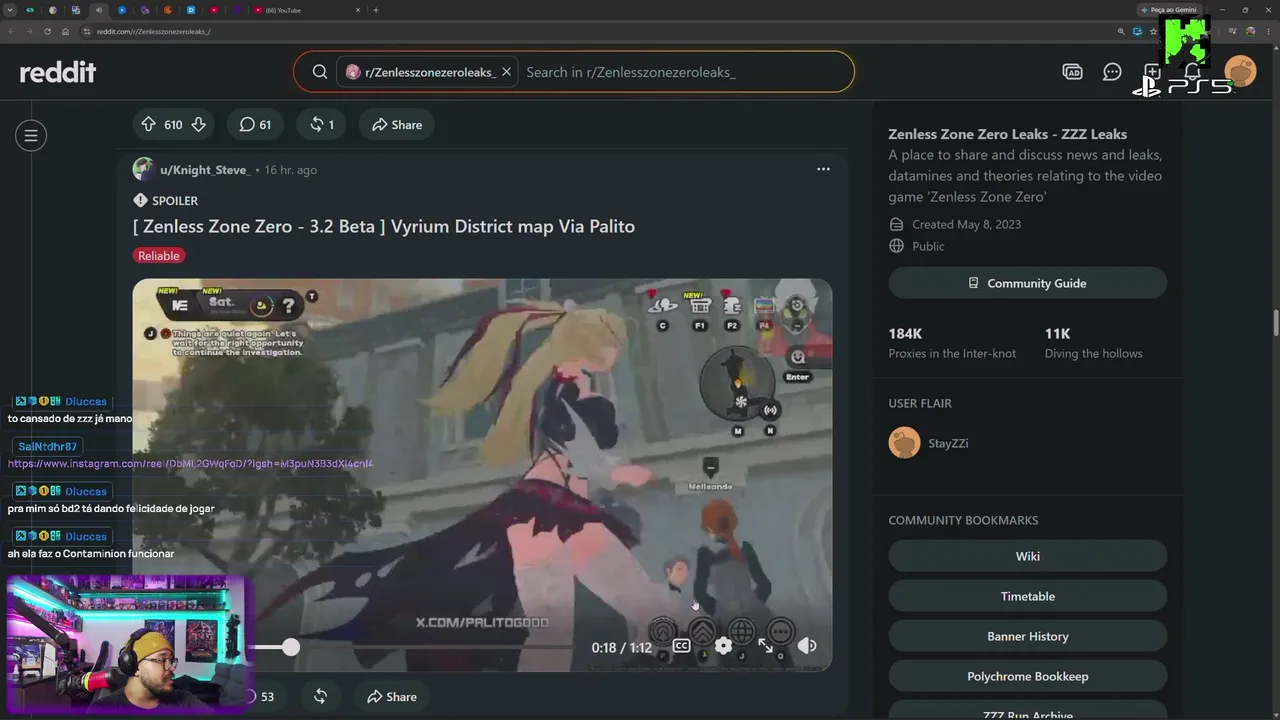Click the page scrollbar up arrow

coord(1275,48)
